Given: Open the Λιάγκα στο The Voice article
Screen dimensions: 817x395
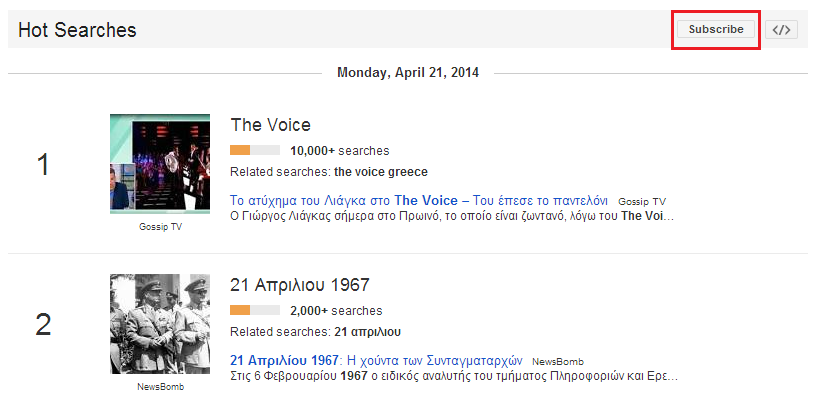Looking at the screenshot, I should (x=419, y=201).
